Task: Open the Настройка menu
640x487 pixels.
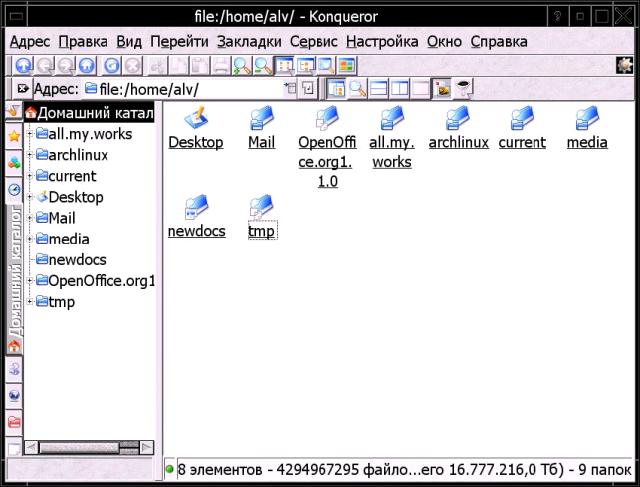Action: (x=382, y=42)
